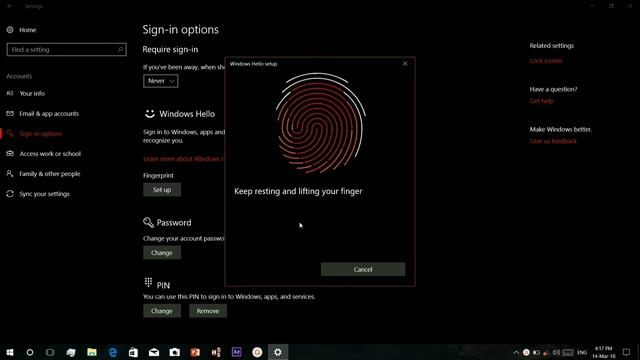Open the Windows Start menu
640x360 pixels.
coord(10,352)
